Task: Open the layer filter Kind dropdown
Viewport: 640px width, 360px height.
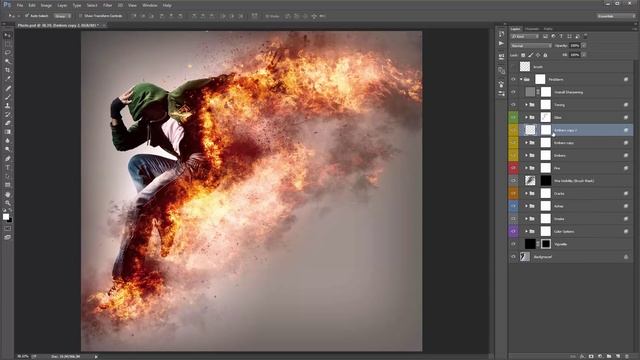Action: pyautogui.click(x=525, y=36)
